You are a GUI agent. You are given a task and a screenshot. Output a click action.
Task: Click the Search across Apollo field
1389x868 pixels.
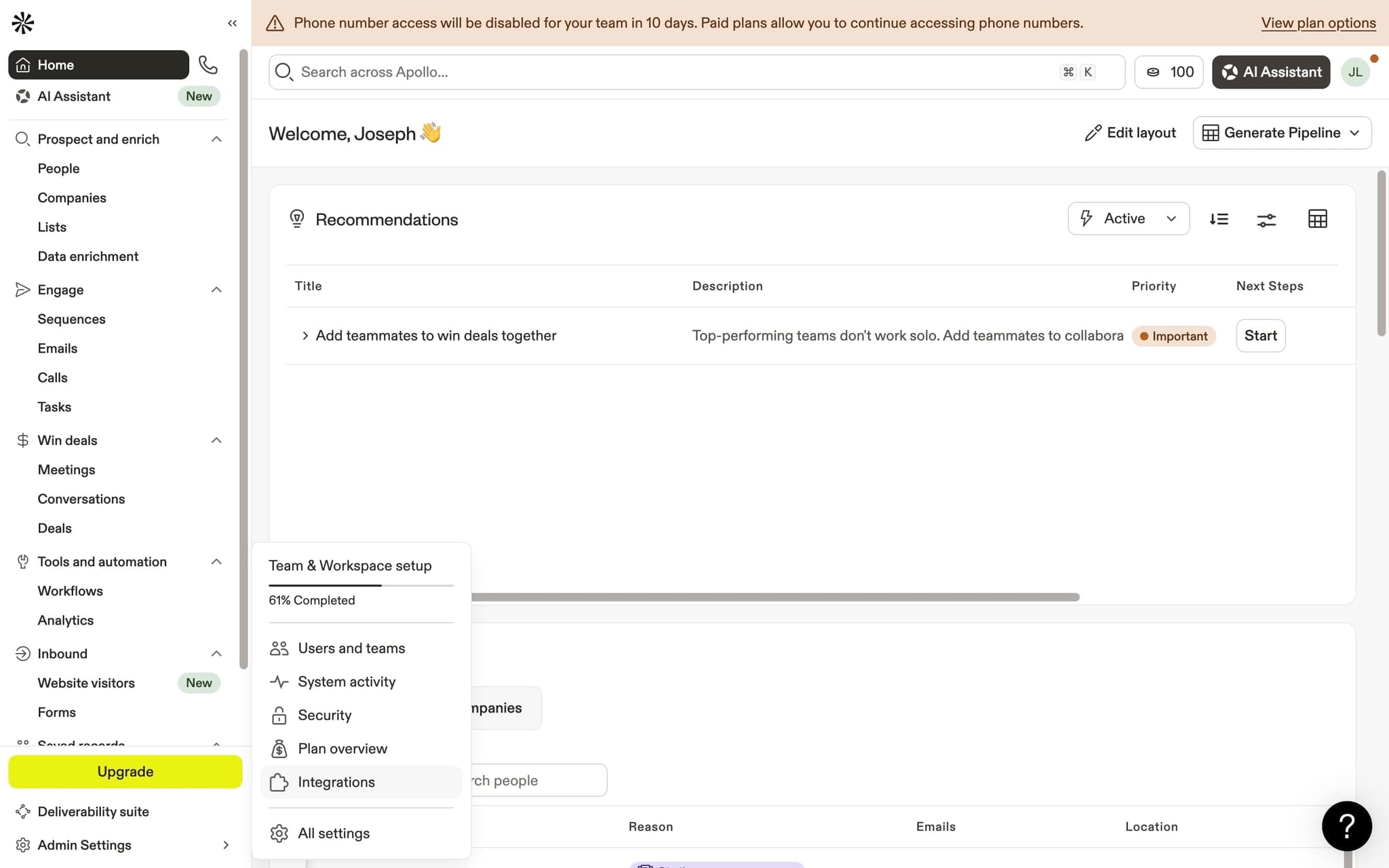pyautogui.click(x=543, y=71)
